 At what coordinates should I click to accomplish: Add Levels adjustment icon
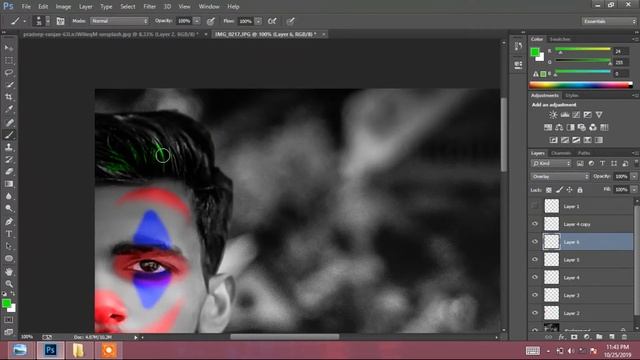point(565,115)
